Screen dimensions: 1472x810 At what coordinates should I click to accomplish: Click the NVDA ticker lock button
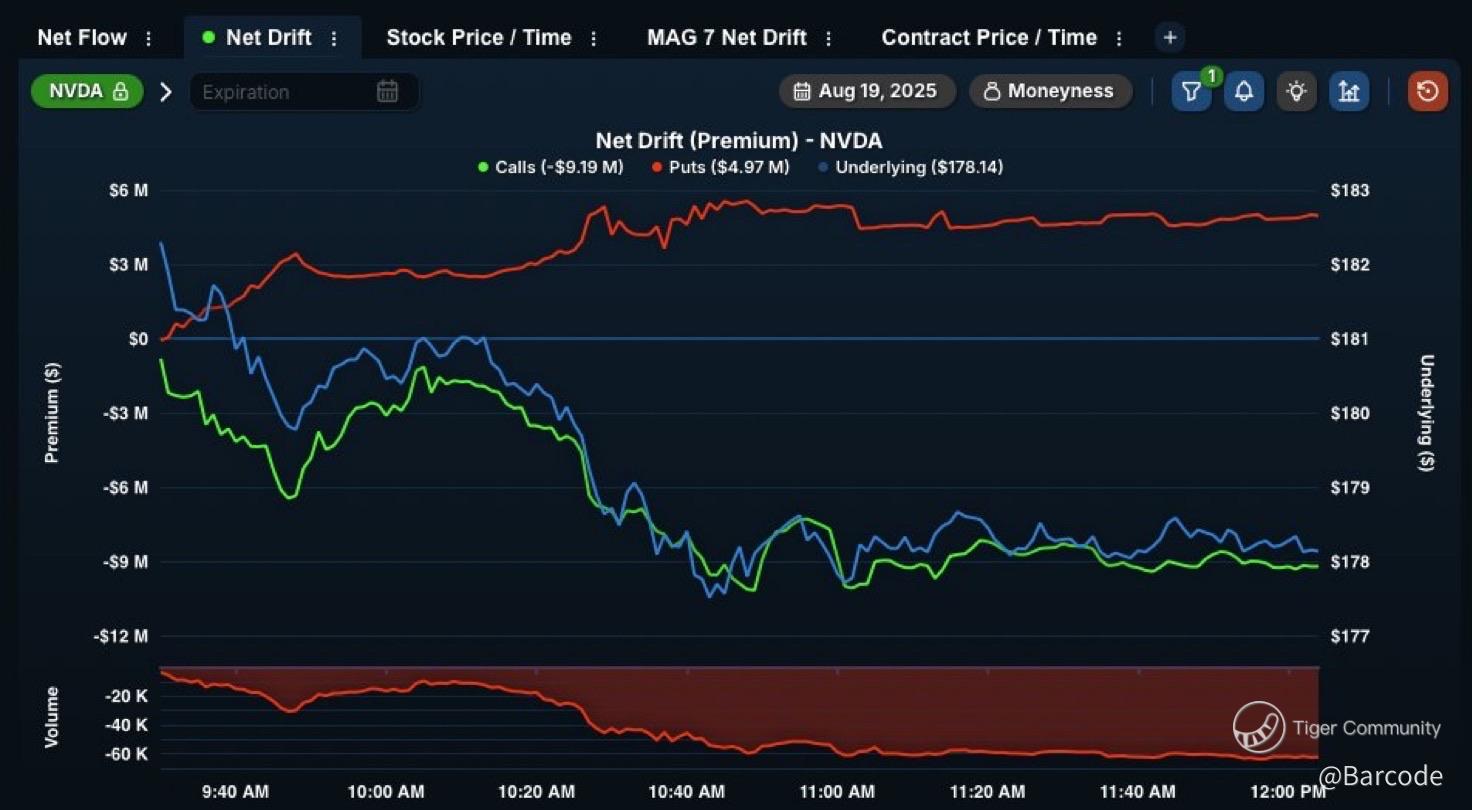pos(88,92)
